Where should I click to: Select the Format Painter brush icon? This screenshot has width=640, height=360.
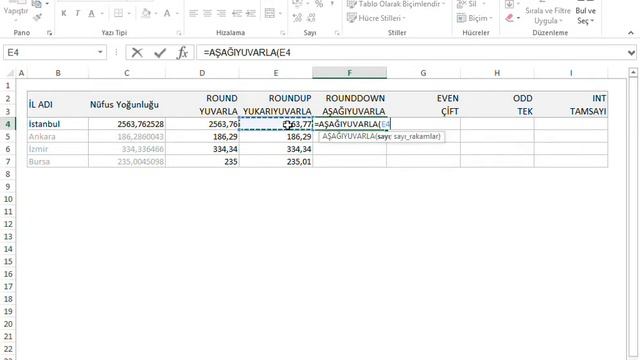37,17
